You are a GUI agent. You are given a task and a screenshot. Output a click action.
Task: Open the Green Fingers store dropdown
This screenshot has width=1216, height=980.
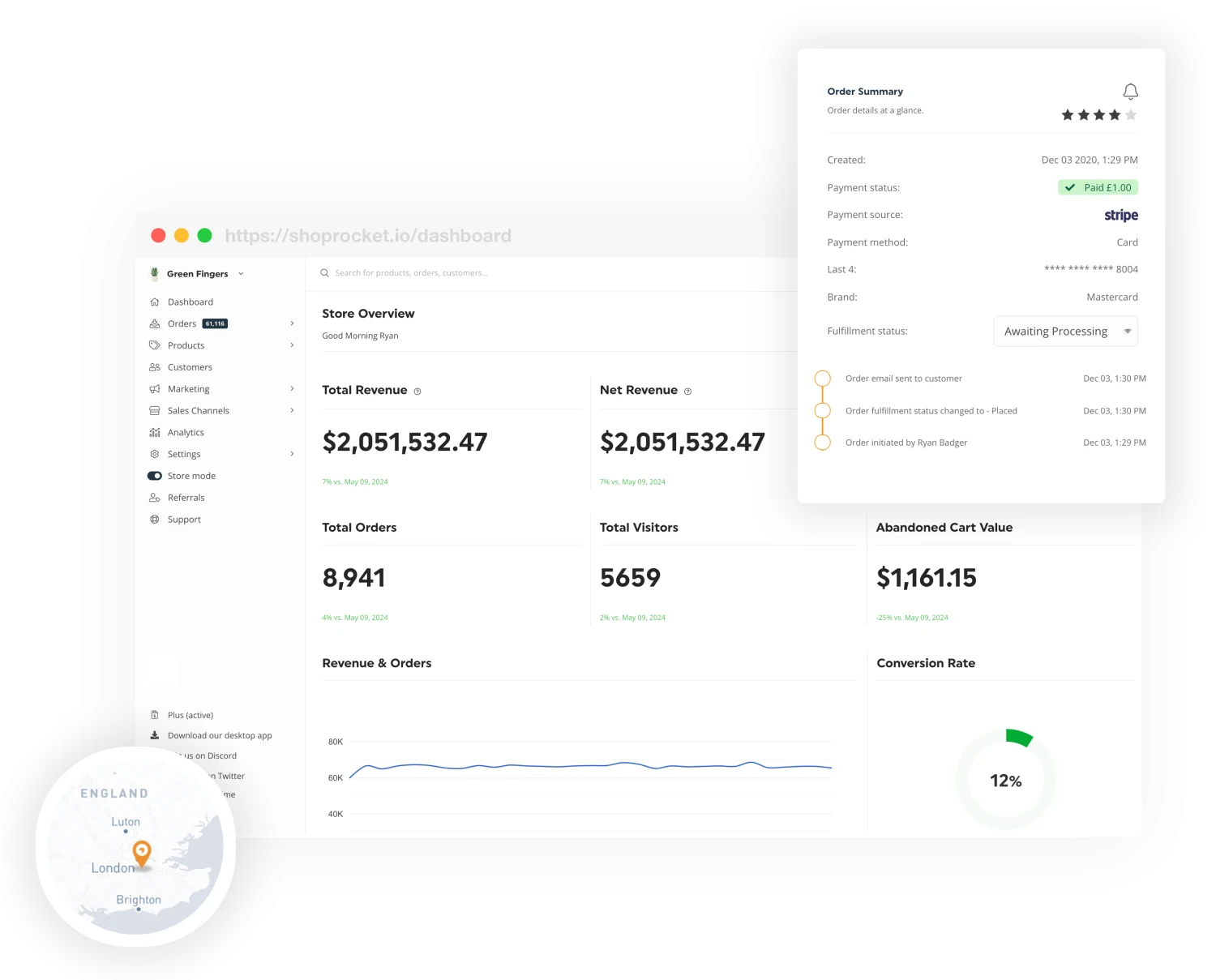241,274
